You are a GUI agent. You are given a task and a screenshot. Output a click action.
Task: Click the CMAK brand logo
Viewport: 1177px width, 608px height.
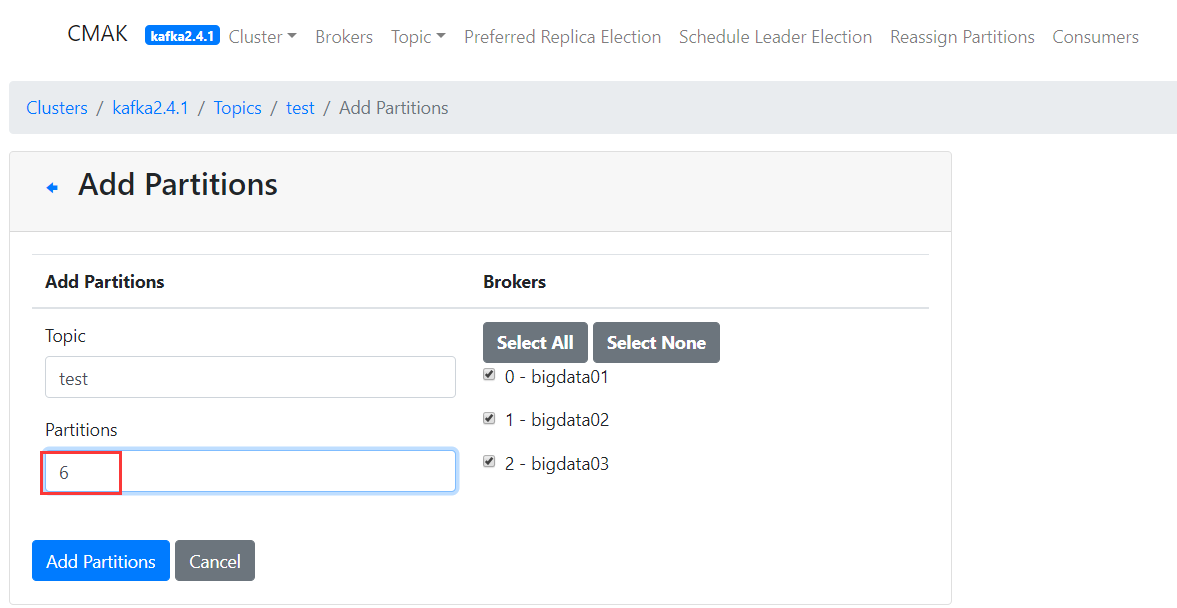97,34
